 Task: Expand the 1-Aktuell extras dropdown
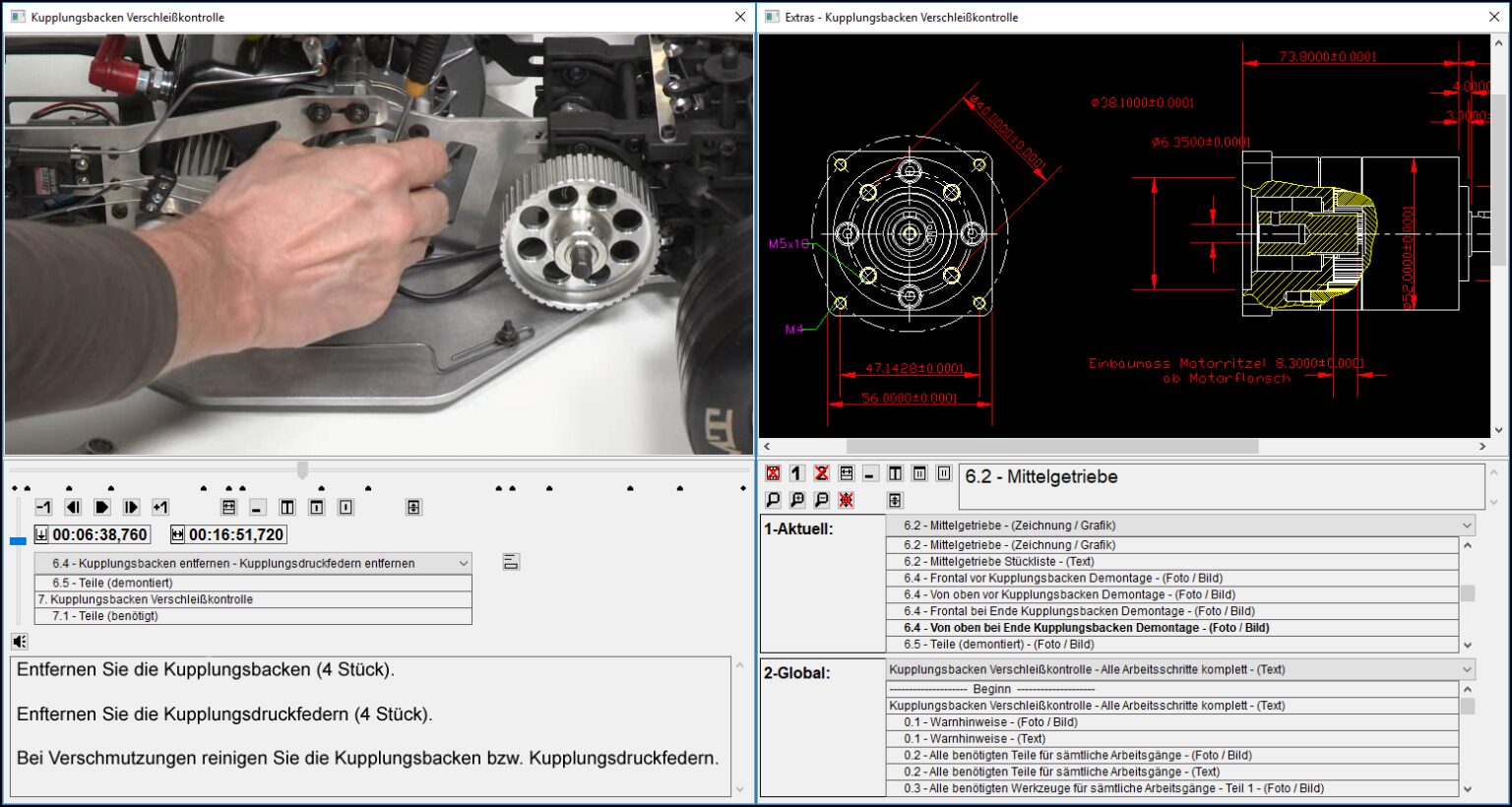pyautogui.click(x=1467, y=526)
